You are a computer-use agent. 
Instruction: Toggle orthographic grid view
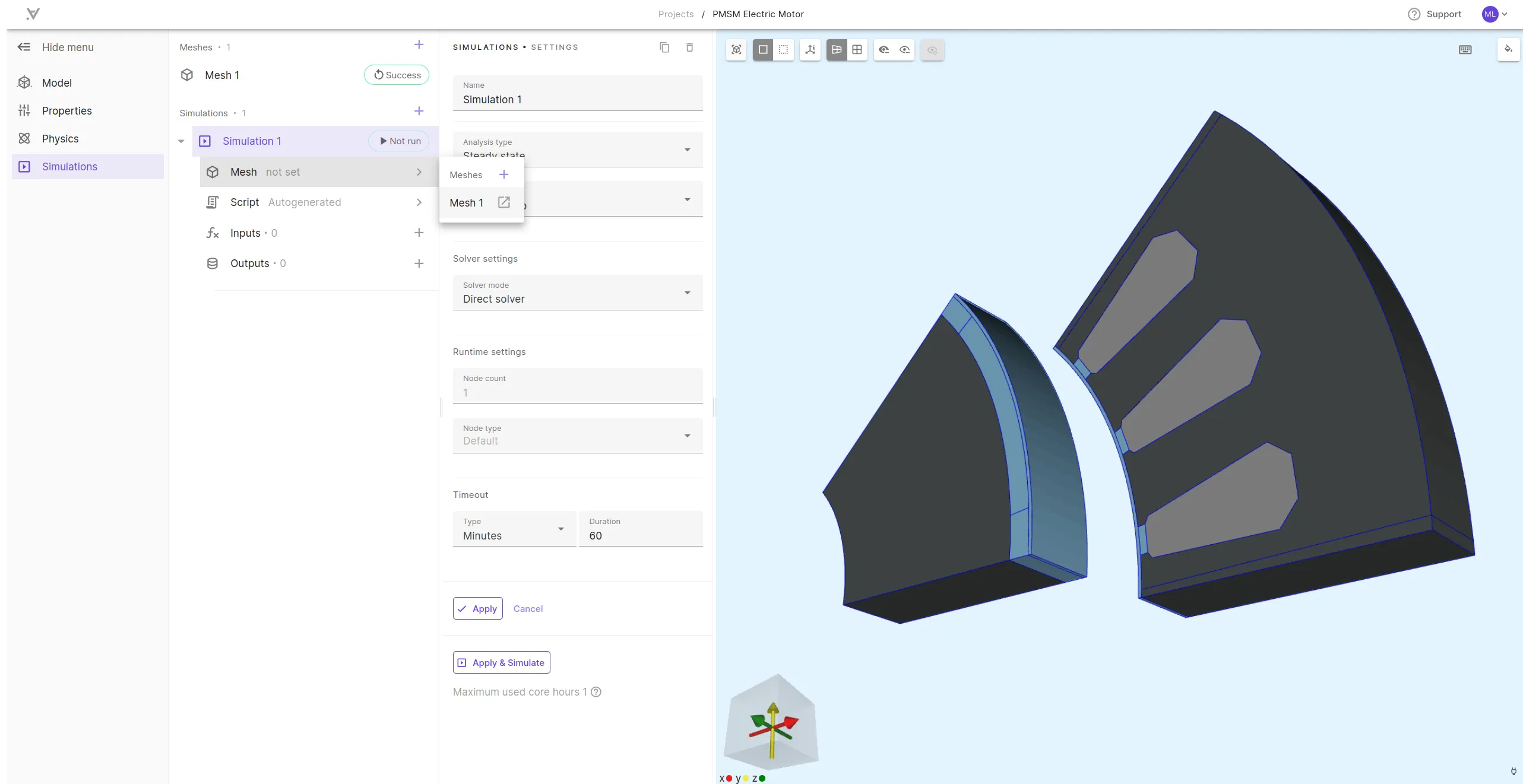coord(857,50)
